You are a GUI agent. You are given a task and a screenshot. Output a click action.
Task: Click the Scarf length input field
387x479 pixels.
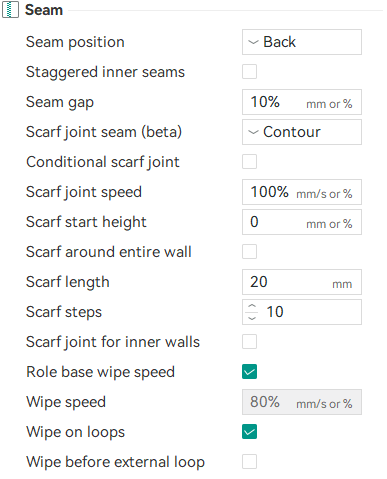point(302,282)
